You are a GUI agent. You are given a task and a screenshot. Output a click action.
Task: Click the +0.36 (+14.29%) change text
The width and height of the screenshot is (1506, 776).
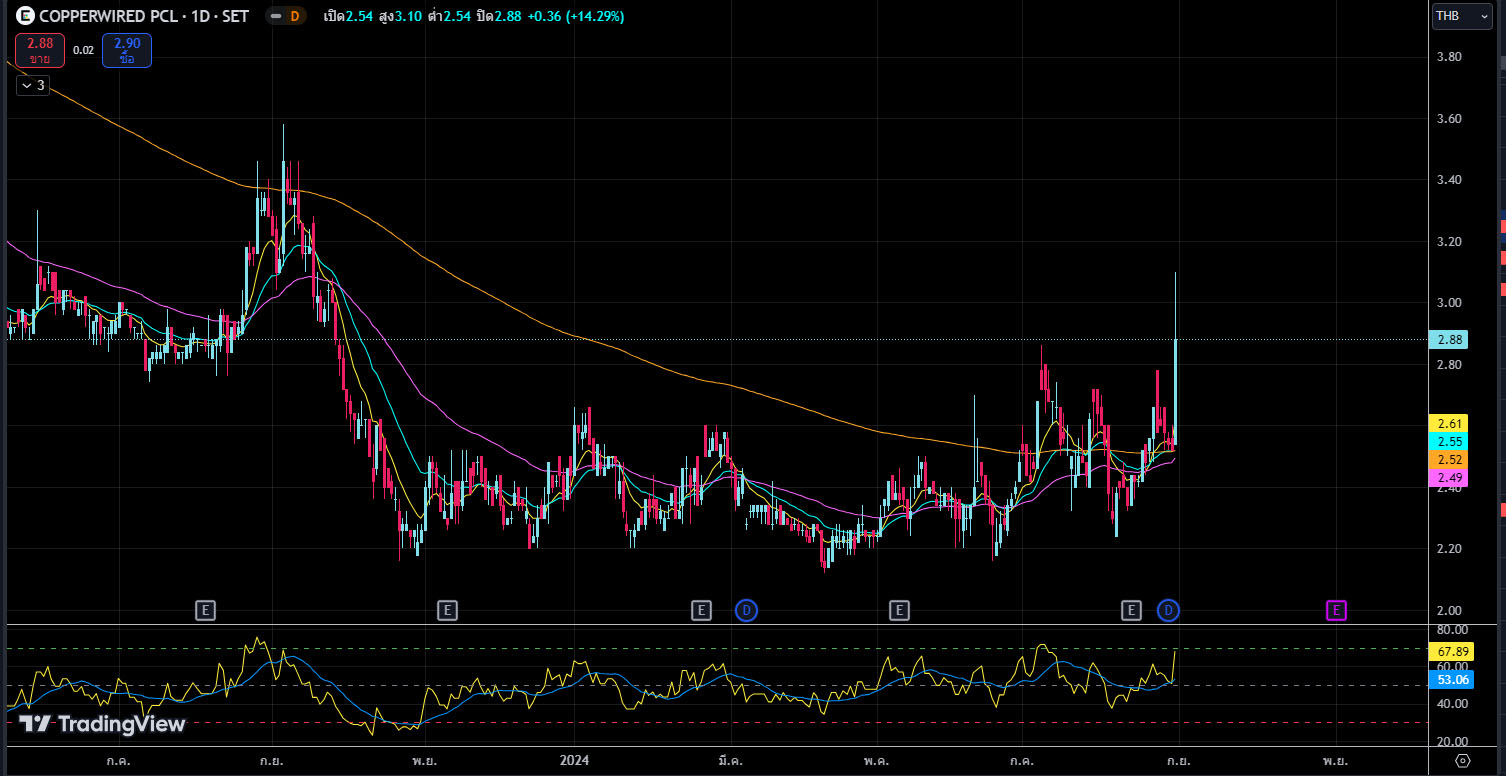[x=576, y=17]
